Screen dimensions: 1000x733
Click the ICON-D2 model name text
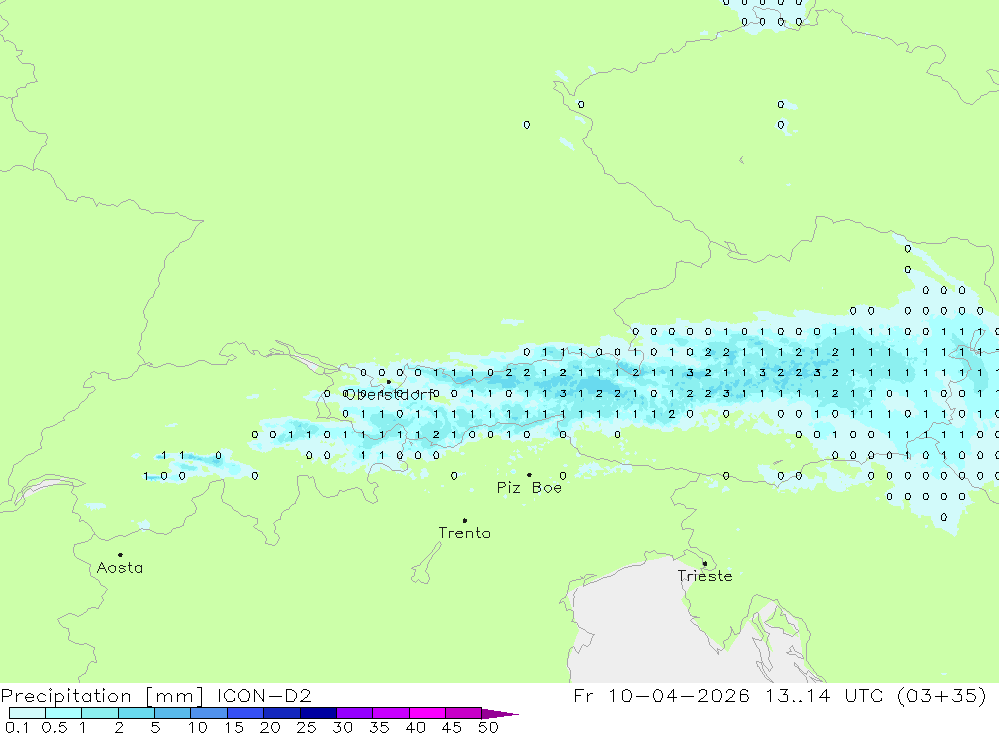pos(264,695)
